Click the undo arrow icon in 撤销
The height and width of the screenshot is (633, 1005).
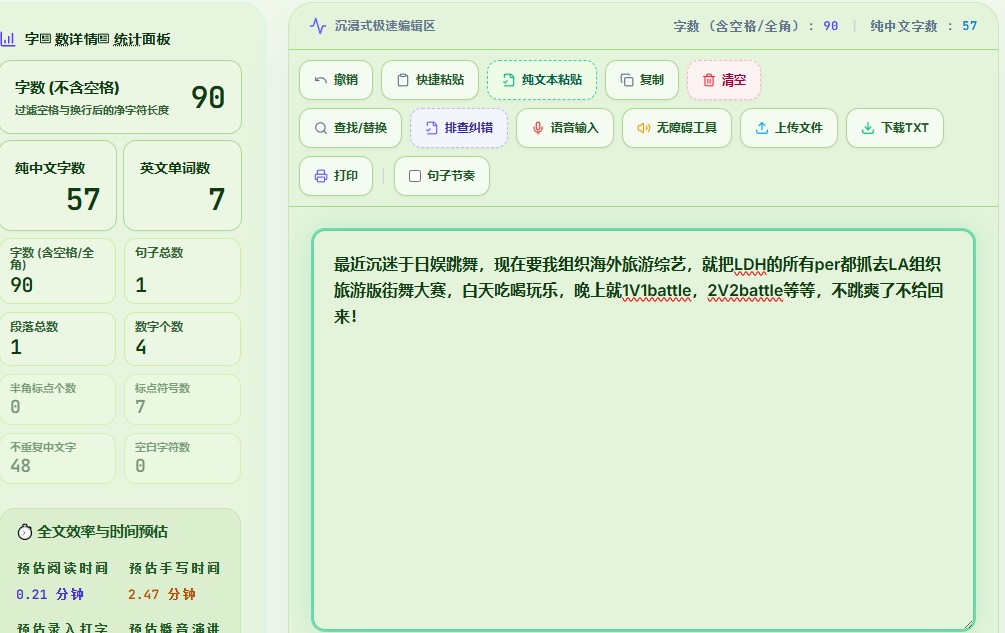click(320, 80)
